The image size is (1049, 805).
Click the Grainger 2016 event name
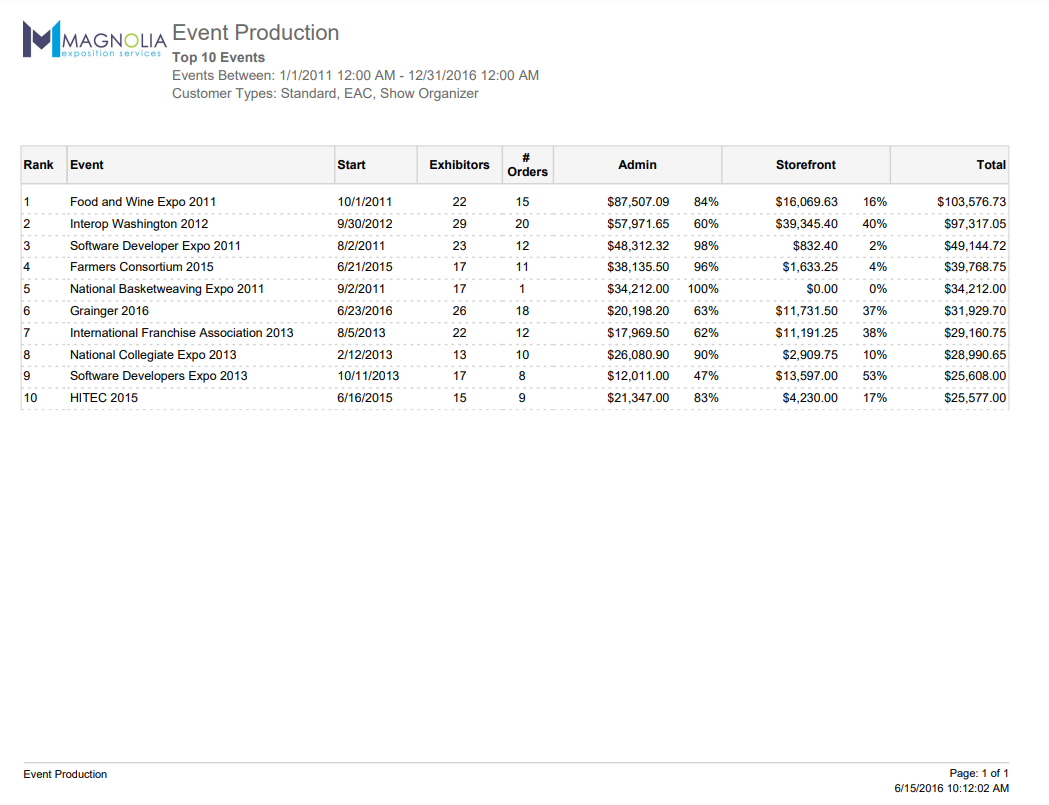[x=109, y=311]
